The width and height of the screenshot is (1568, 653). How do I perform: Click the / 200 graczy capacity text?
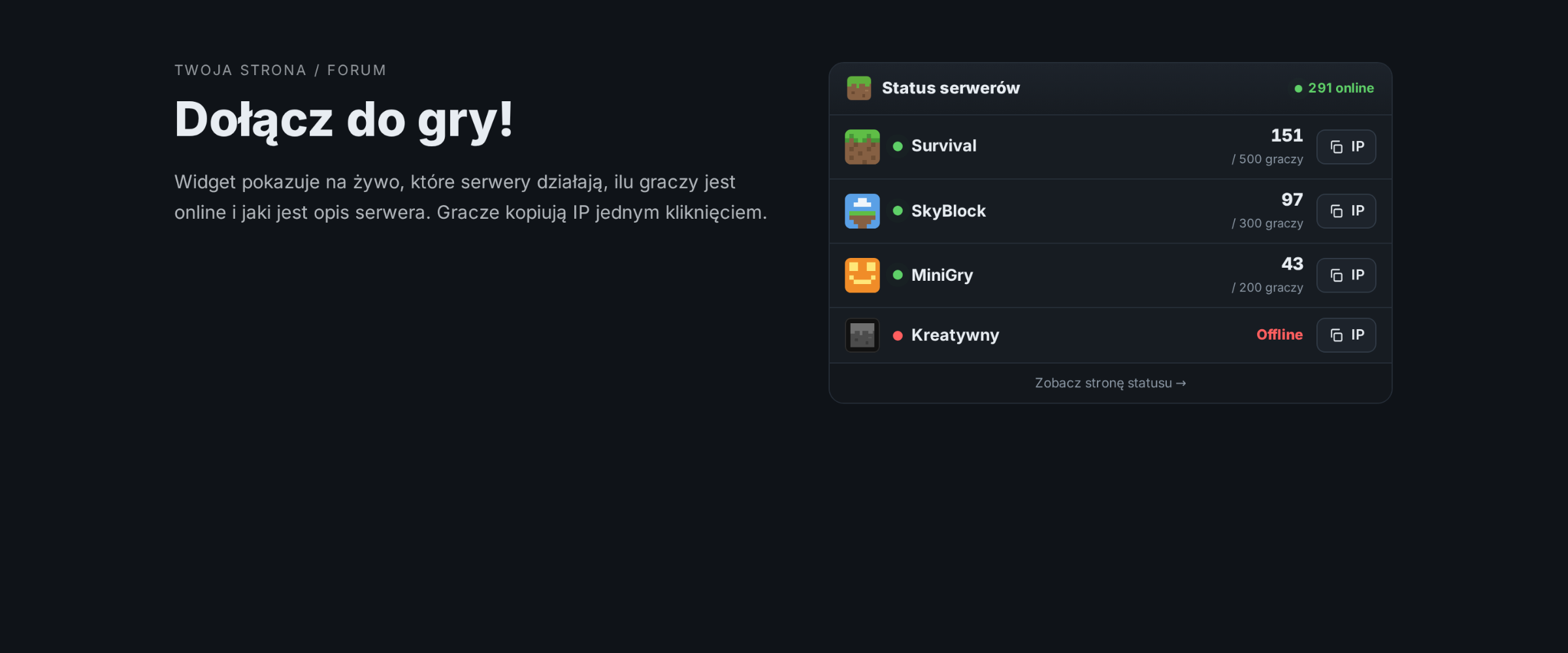tap(1267, 287)
